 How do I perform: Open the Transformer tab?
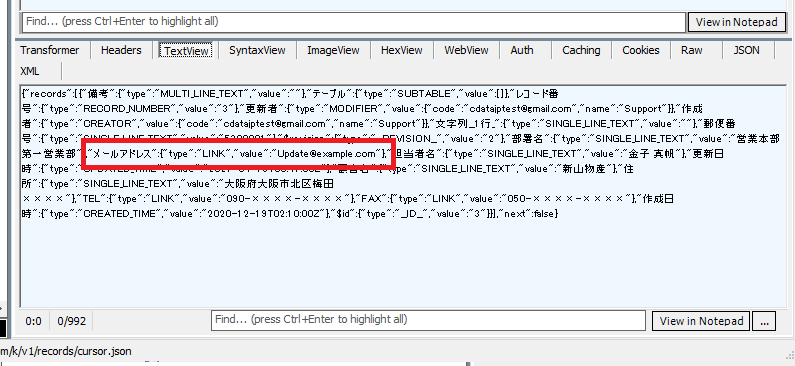[50, 50]
